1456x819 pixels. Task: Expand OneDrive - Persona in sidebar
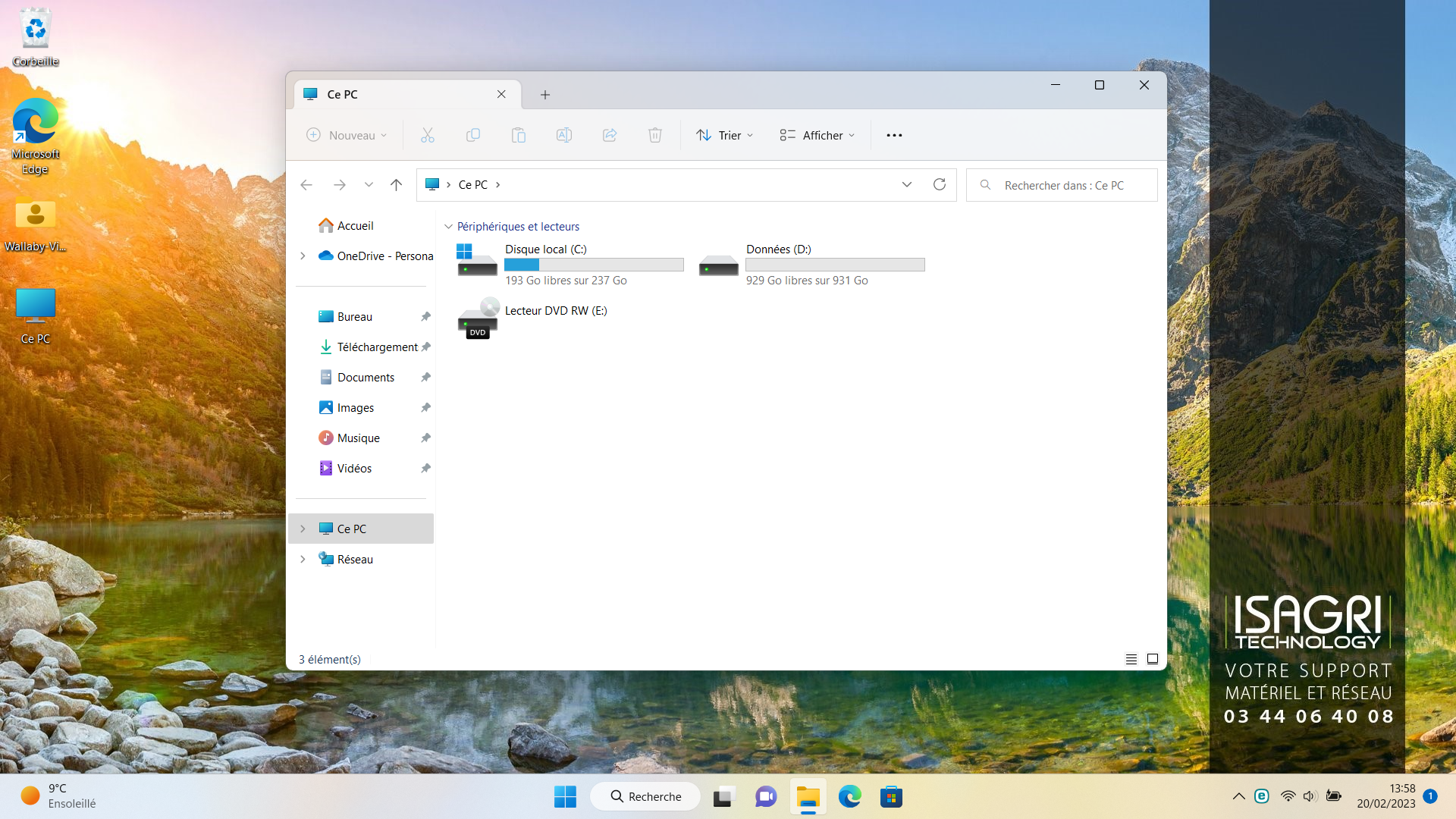point(303,256)
